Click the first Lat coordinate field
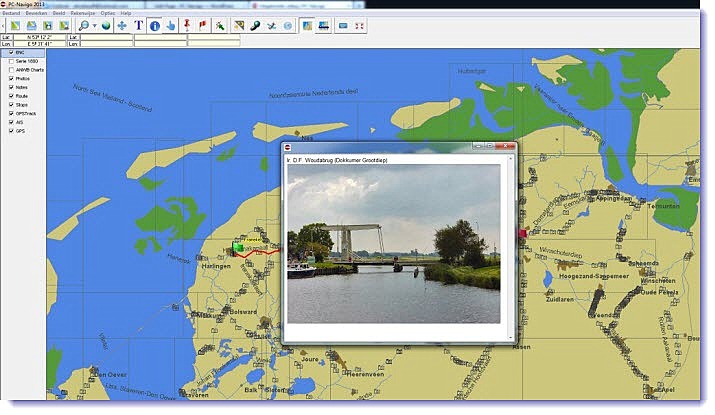Image resolution: width=715 pixels, height=415 pixels. (40, 37)
